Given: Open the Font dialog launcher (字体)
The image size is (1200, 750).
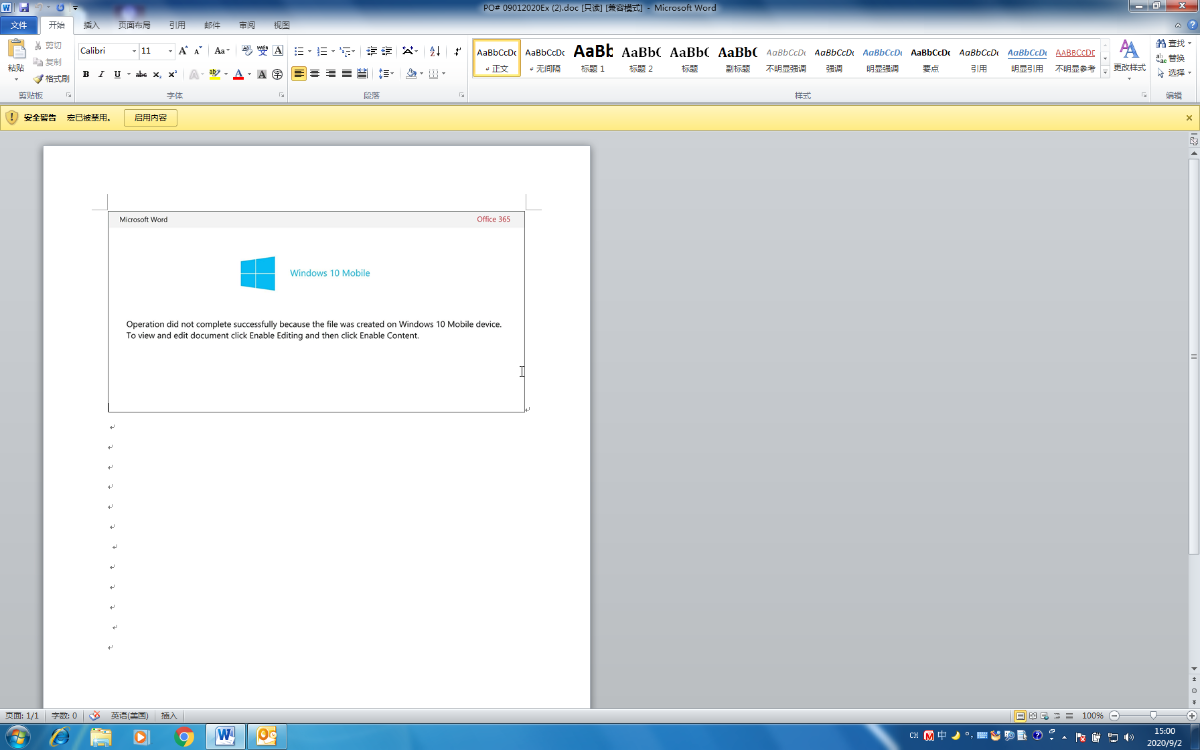Looking at the screenshot, I should (x=280, y=95).
